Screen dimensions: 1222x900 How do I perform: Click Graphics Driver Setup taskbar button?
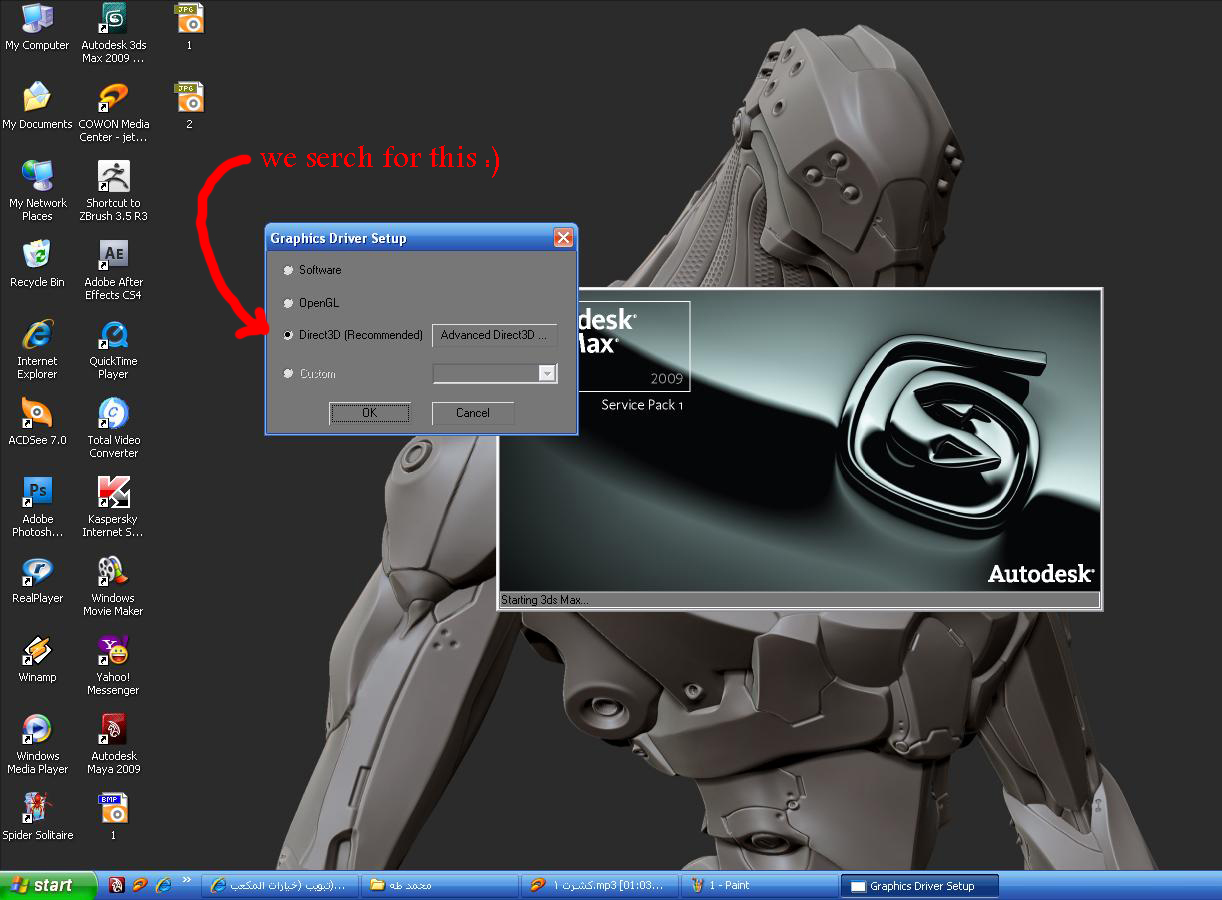click(x=920, y=886)
